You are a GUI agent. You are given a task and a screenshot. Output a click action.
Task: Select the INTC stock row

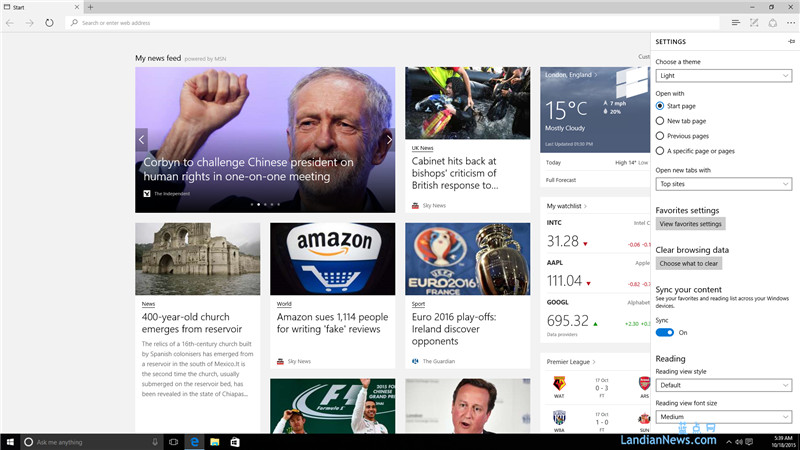click(x=597, y=234)
